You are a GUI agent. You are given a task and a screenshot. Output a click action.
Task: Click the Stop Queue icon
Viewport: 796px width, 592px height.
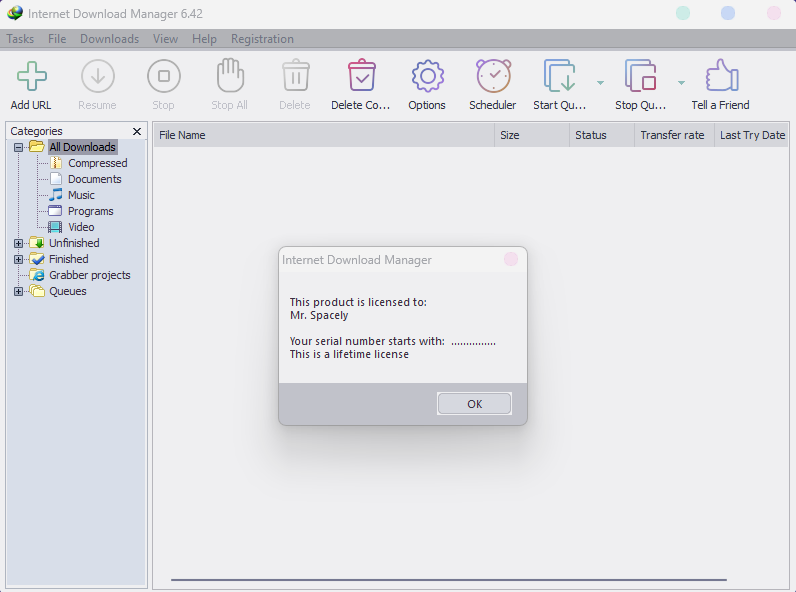[641, 76]
